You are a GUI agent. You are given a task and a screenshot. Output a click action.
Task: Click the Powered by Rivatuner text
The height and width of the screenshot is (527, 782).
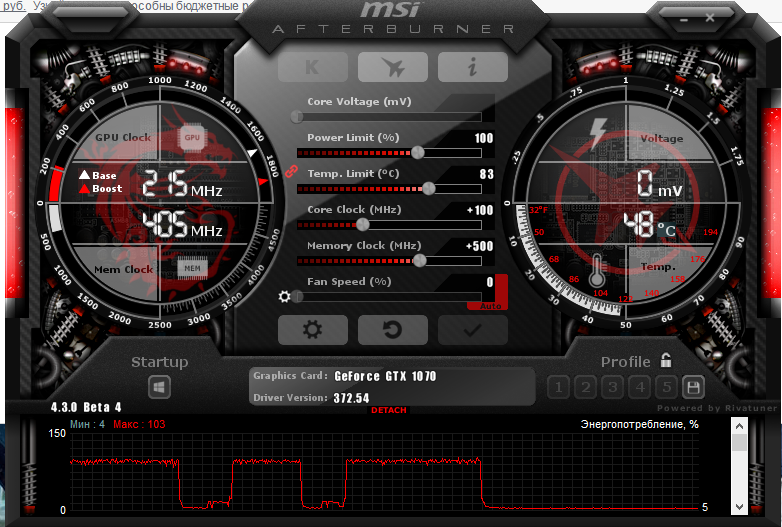click(717, 408)
